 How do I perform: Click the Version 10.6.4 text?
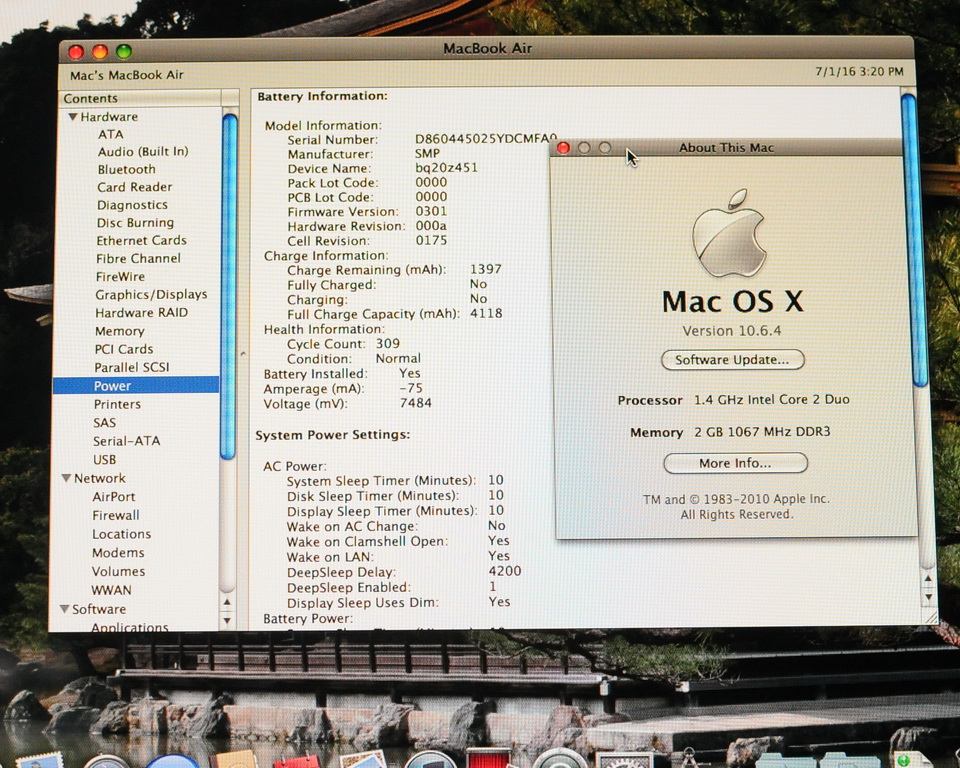click(x=732, y=331)
